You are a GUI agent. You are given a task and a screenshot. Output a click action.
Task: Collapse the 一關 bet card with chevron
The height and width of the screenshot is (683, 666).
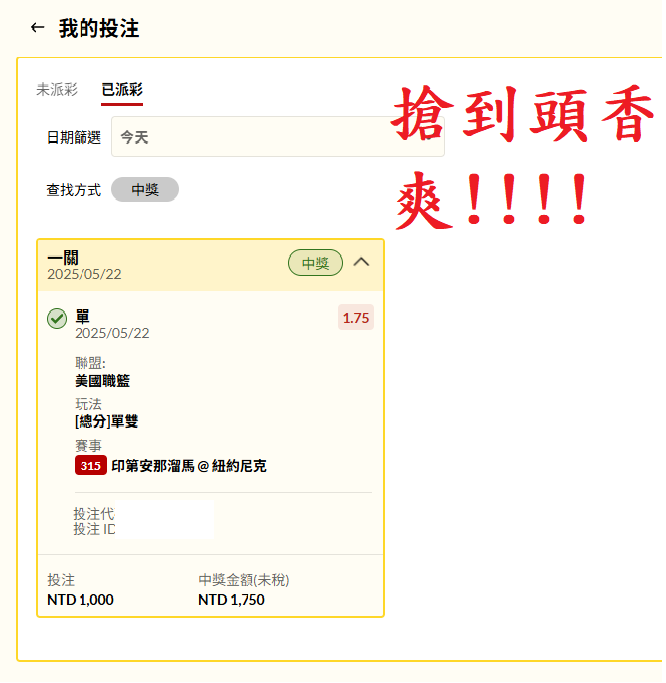point(362,263)
